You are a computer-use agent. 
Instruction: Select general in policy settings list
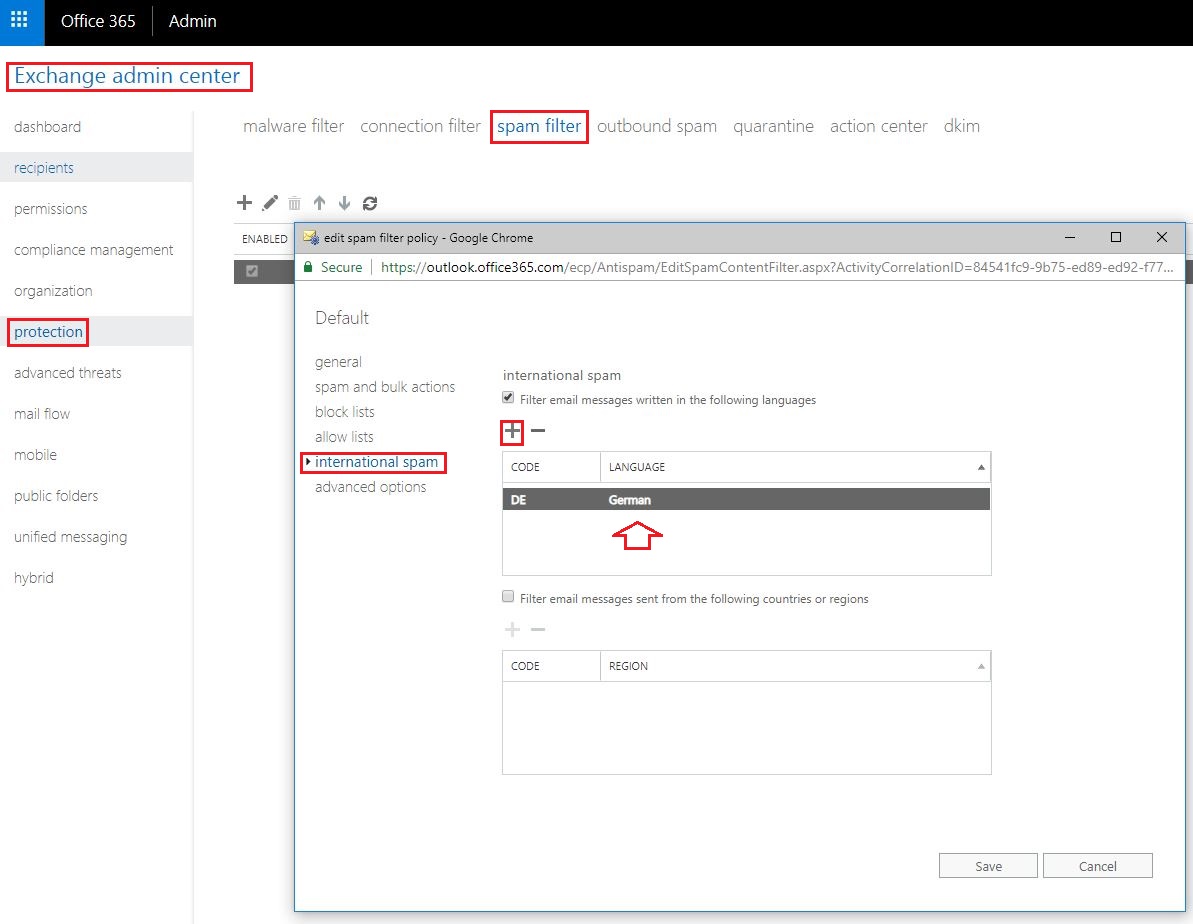[x=339, y=362]
